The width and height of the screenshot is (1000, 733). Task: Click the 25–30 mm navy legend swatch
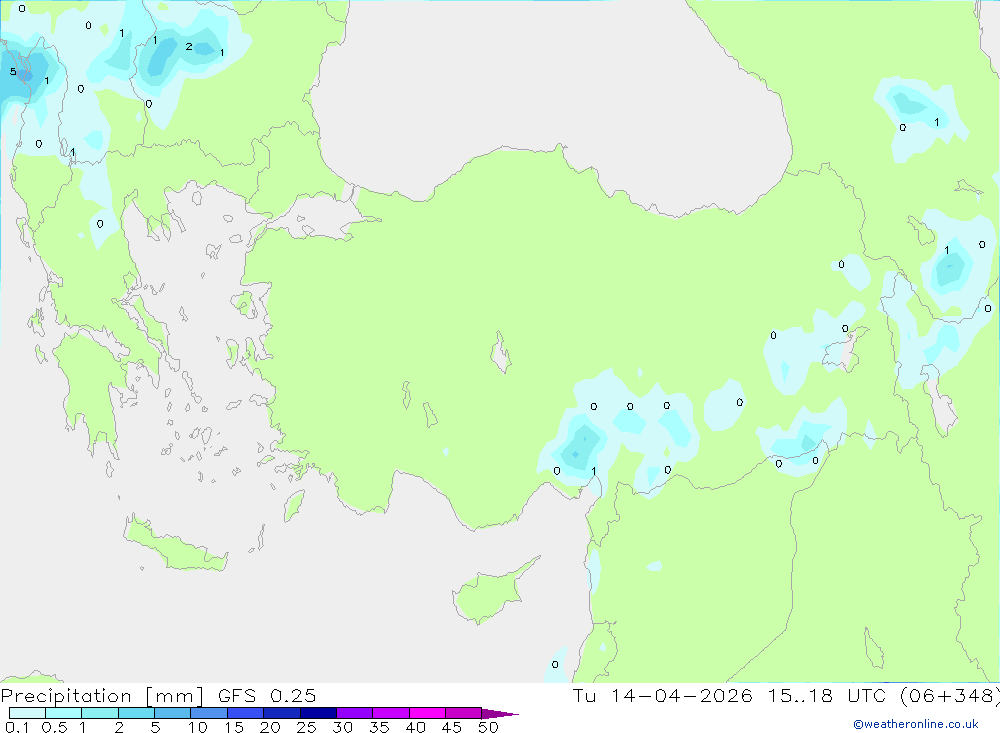click(x=318, y=713)
